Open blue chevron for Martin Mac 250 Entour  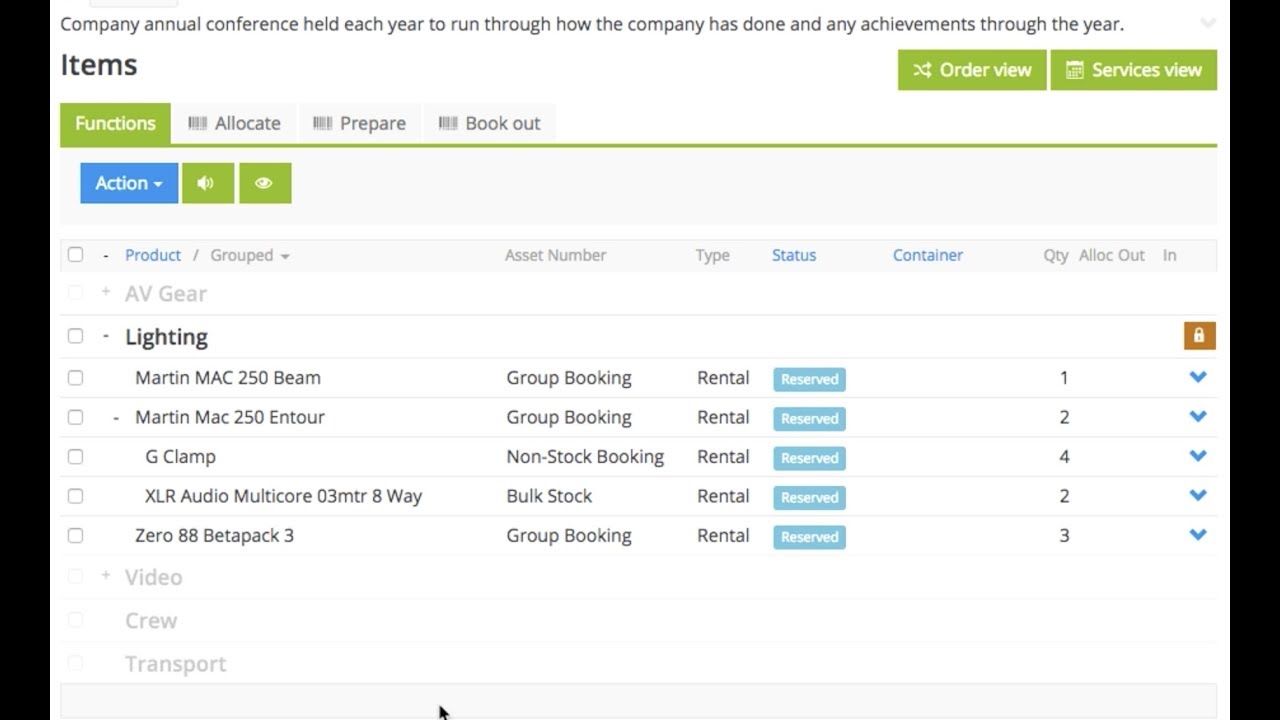pos(1198,417)
